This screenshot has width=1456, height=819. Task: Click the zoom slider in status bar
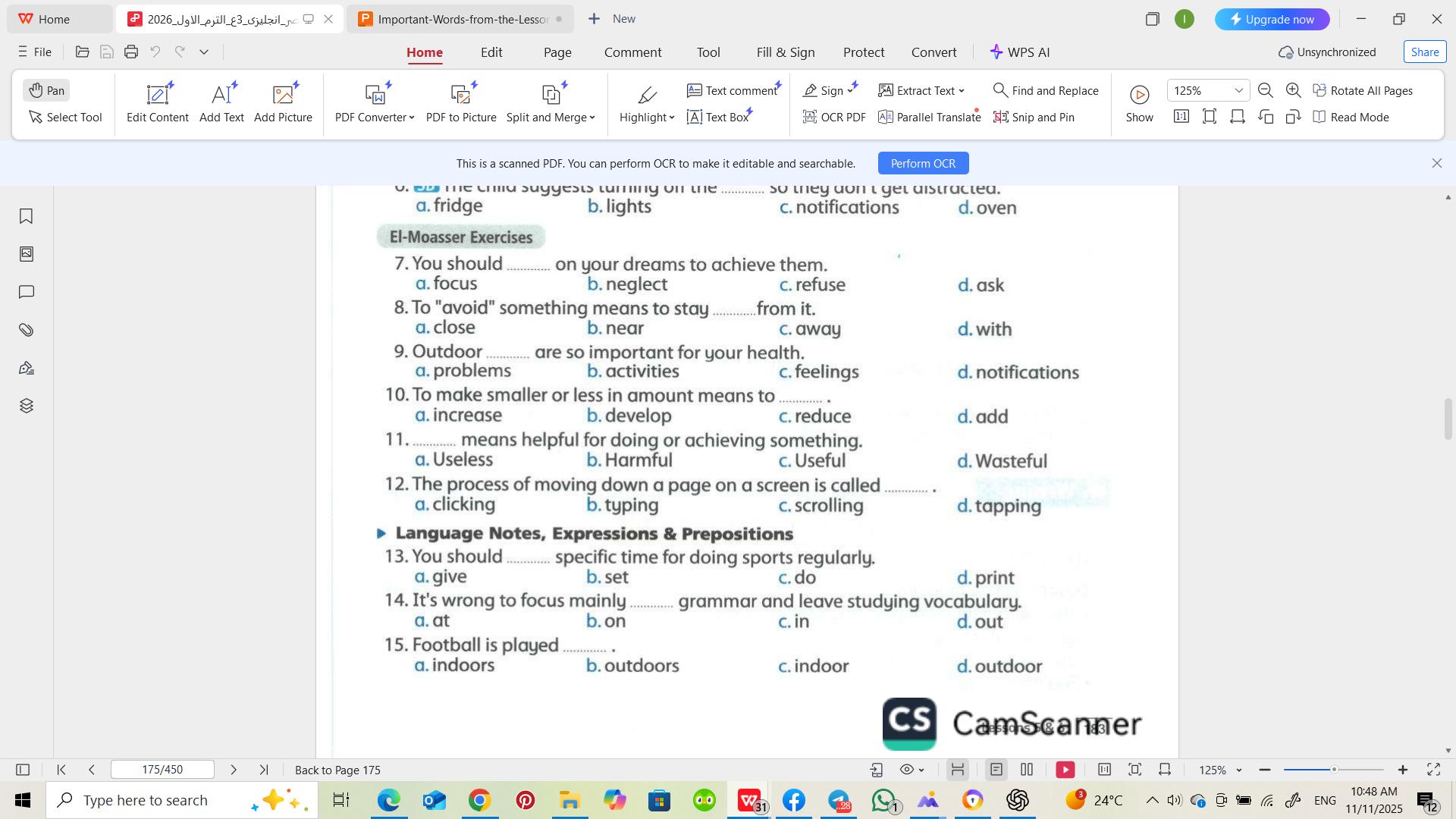pyautogui.click(x=1333, y=770)
